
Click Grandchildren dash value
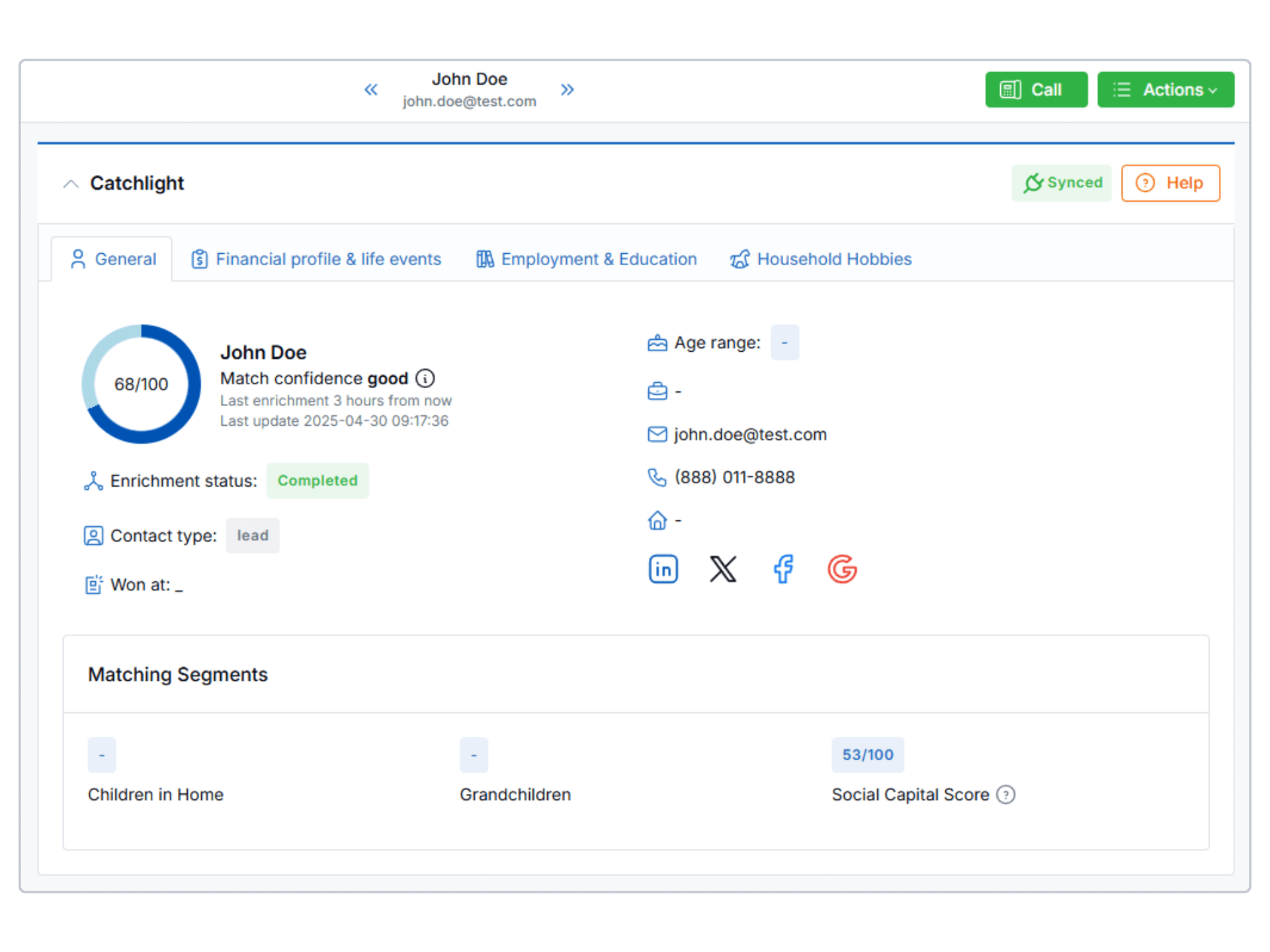[474, 755]
